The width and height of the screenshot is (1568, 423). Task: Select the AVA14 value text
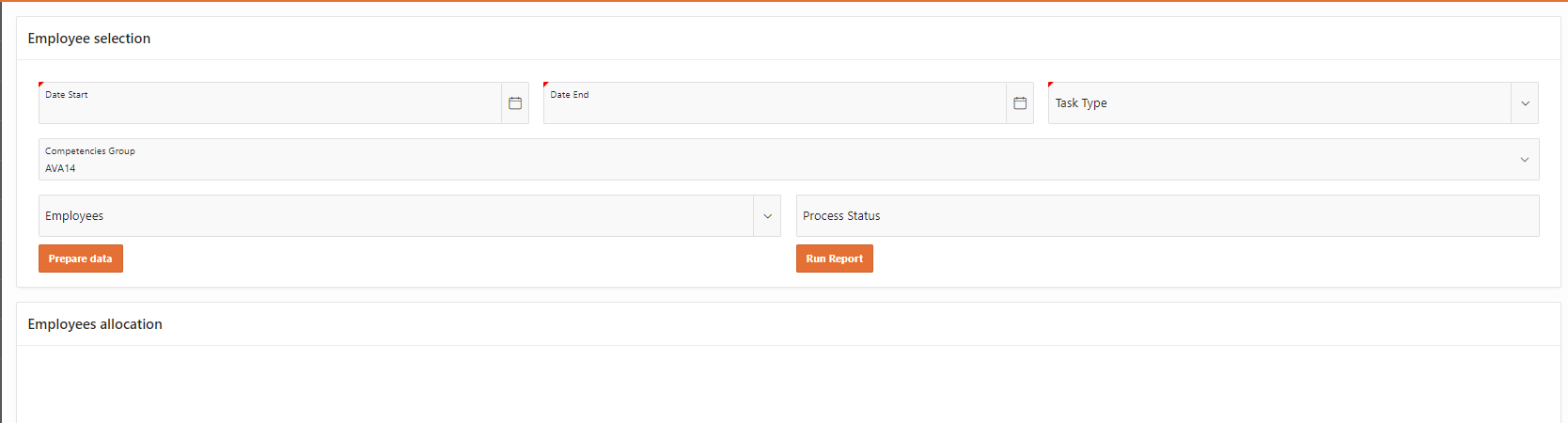tap(60, 168)
